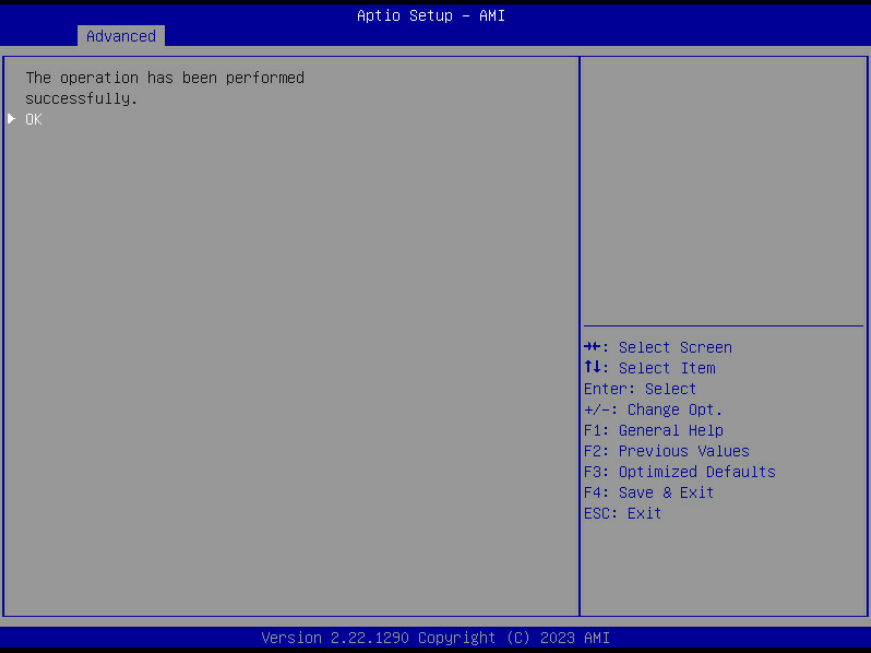871x653 pixels.
Task: Click F3: Optimized Defaults hint
Action: 679,472
